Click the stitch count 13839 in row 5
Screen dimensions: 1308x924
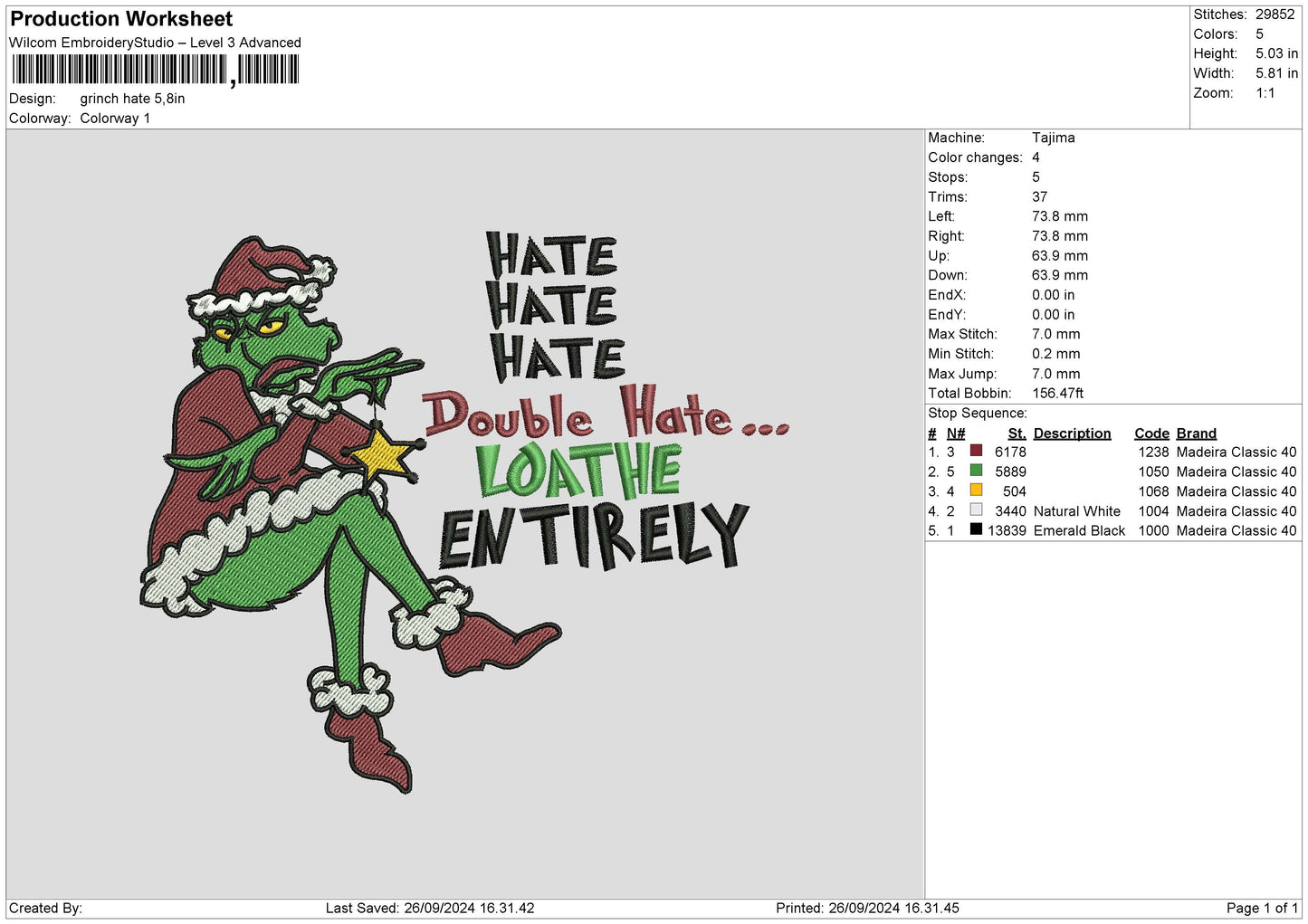[1007, 530]
